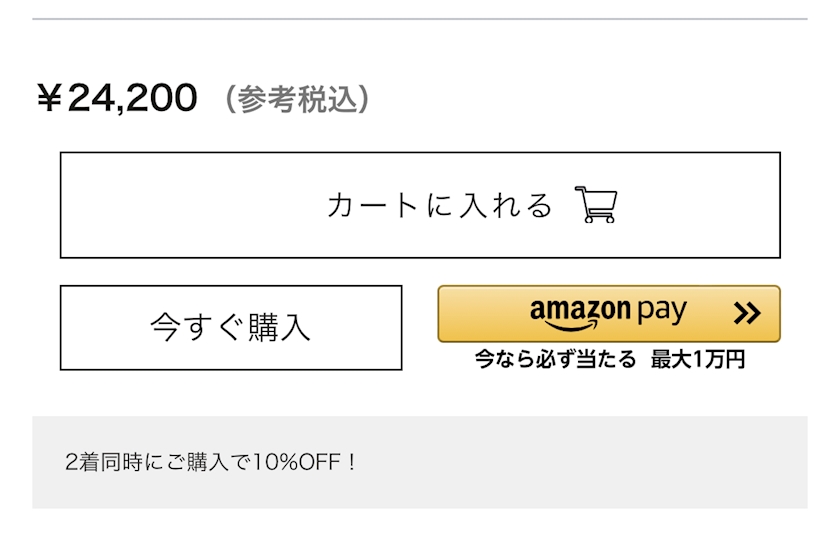840x533 pixels.
Task: Click the gray horizontal divider line at top
Action: 420,19
